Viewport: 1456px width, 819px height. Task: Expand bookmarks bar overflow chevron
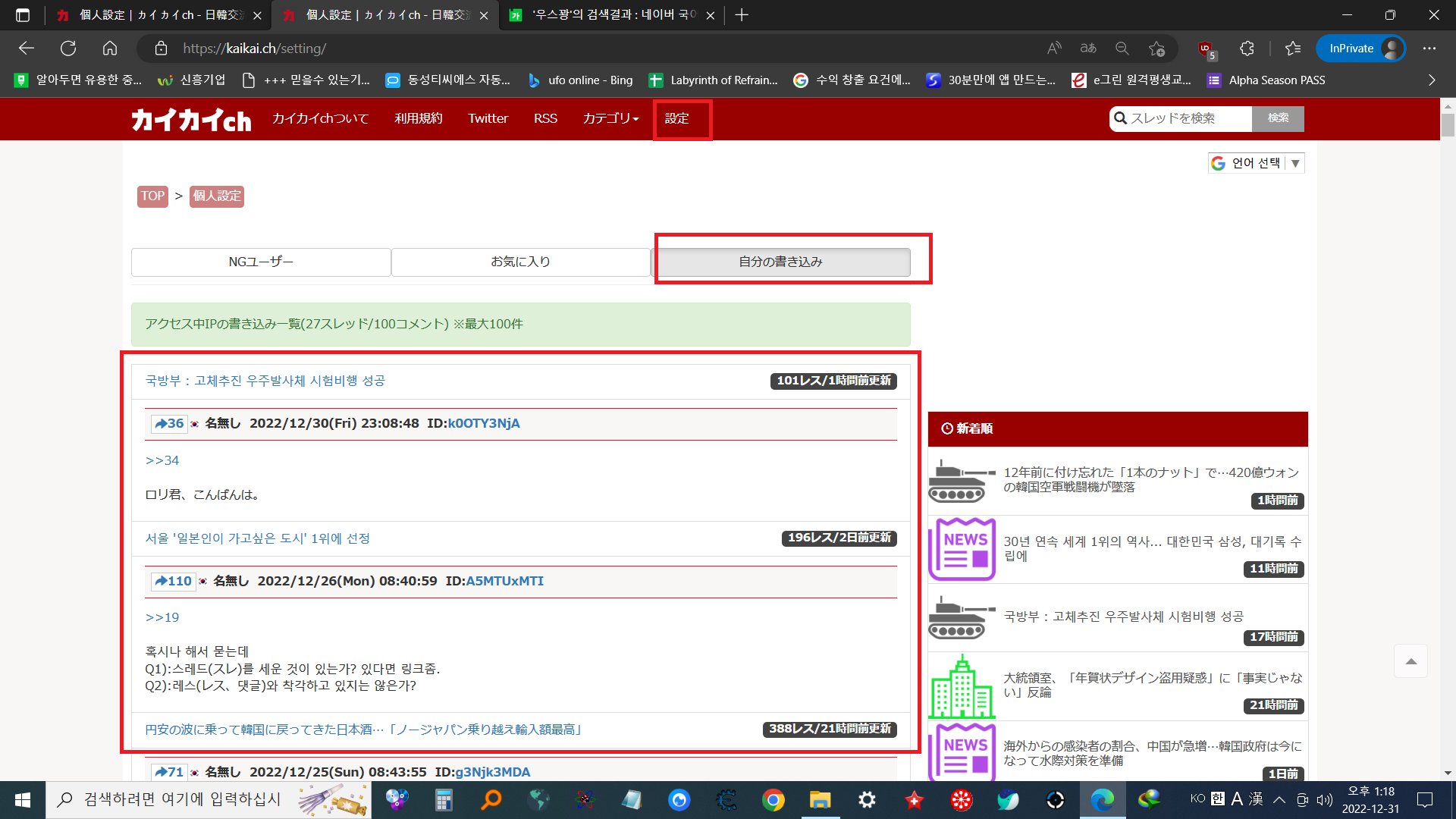click(1432, 80)
